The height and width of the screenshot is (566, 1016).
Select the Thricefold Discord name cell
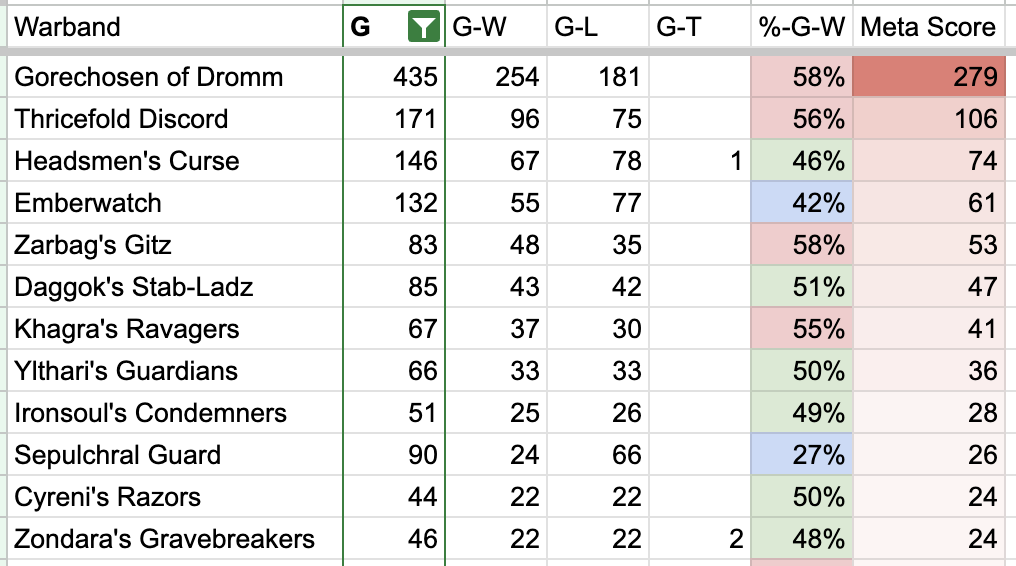coord(174,119)
